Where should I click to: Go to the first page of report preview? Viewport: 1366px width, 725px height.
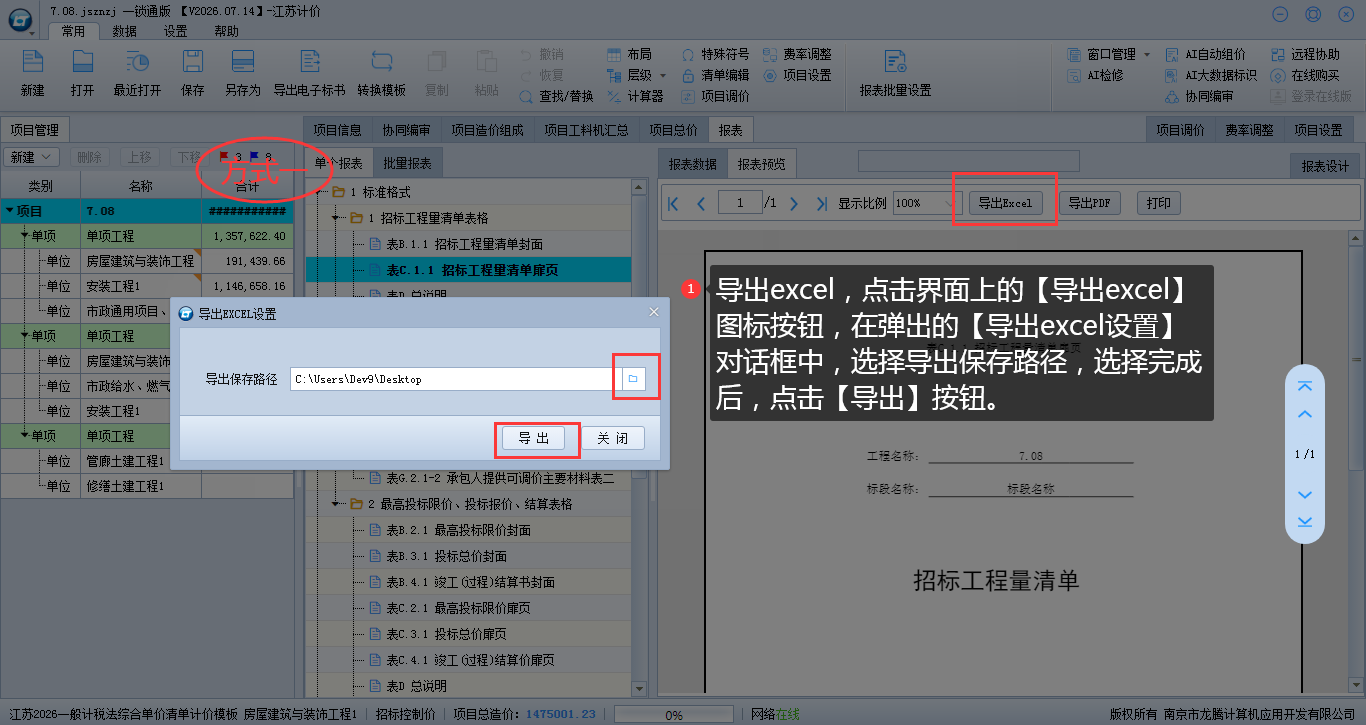click(673, 203)
